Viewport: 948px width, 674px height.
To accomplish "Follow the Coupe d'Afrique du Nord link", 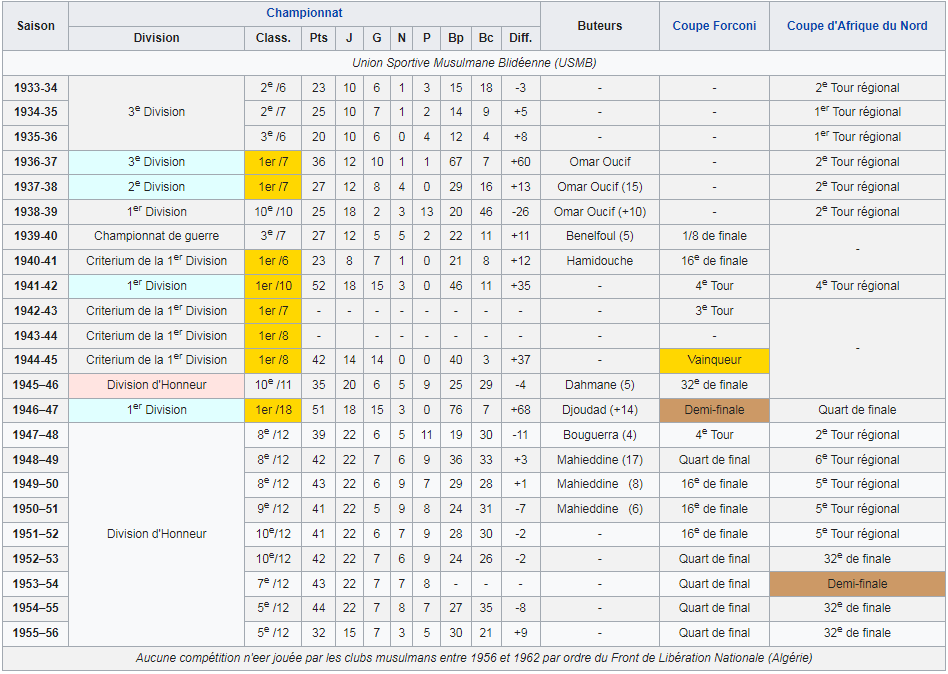I will coord(857,25).
